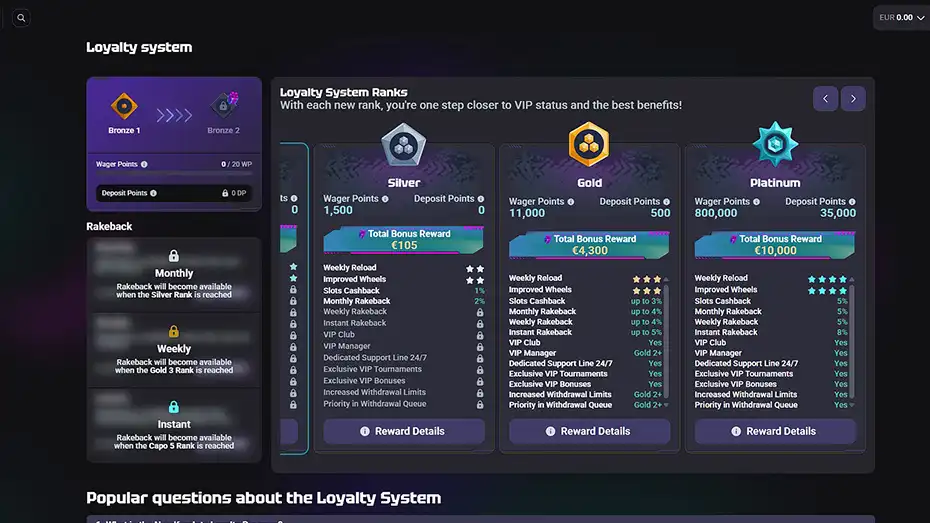Open the EUR 0.00 balance dropdown
The width and height of the screenshot is (930, 523).
tap(901, 18)
